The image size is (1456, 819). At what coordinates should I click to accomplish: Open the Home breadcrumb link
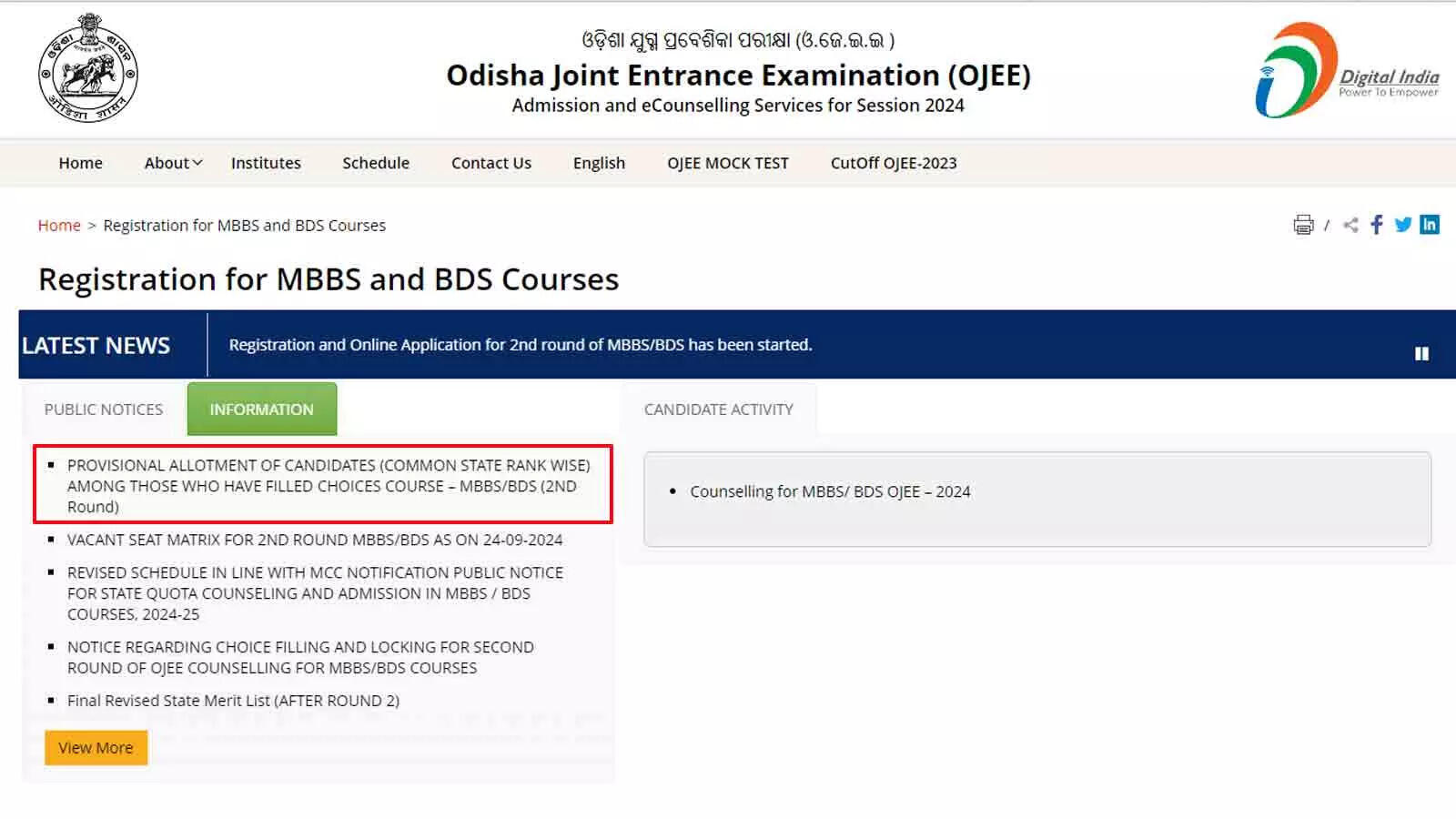tap(58, 225)
